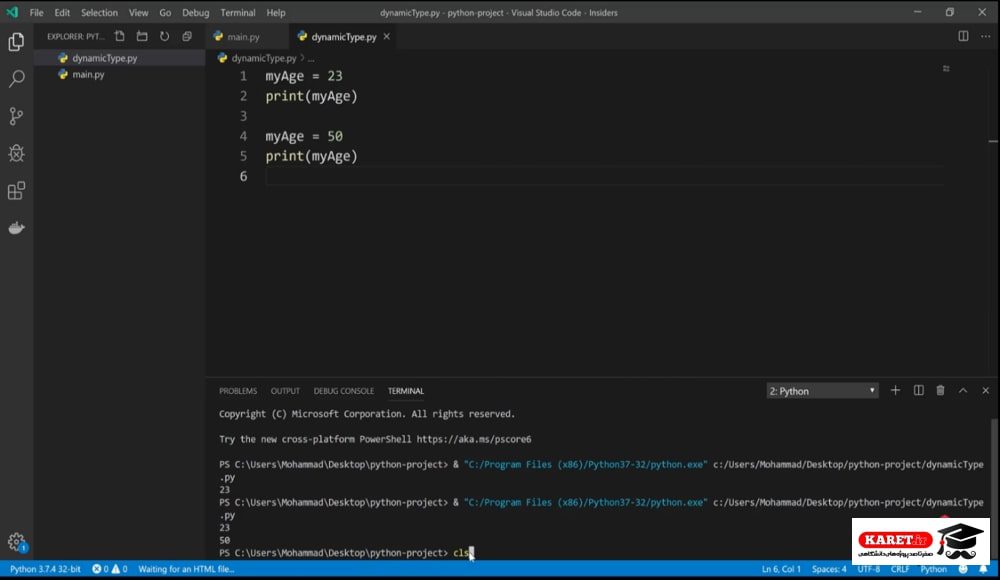Open the Debug menu
Image resolution: width=1000 pixels, height=580 pixels.
point(195,12)
